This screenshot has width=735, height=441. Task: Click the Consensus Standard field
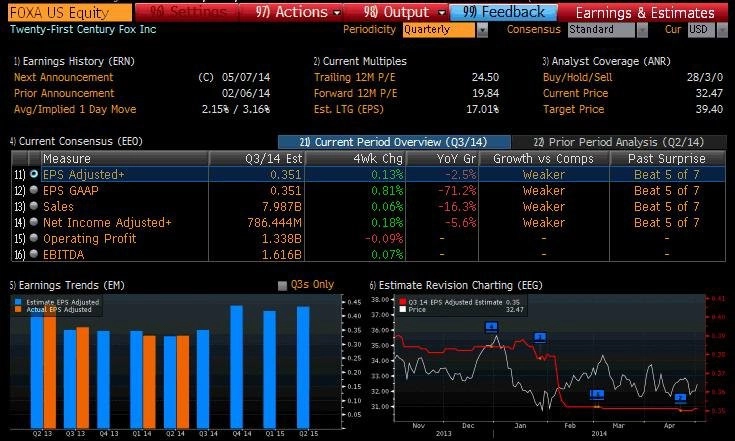(x=602, y=30)
